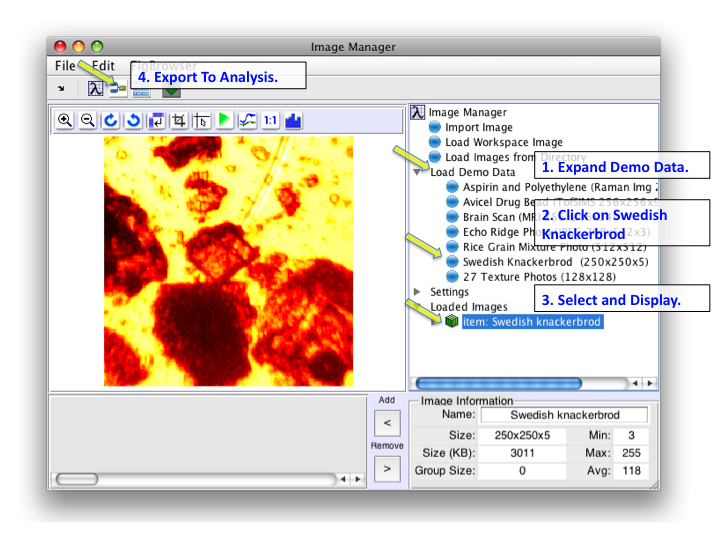Click the image Name text field
Image resolution: width=720 pixels, height=540 pixels.
(564, 415)
